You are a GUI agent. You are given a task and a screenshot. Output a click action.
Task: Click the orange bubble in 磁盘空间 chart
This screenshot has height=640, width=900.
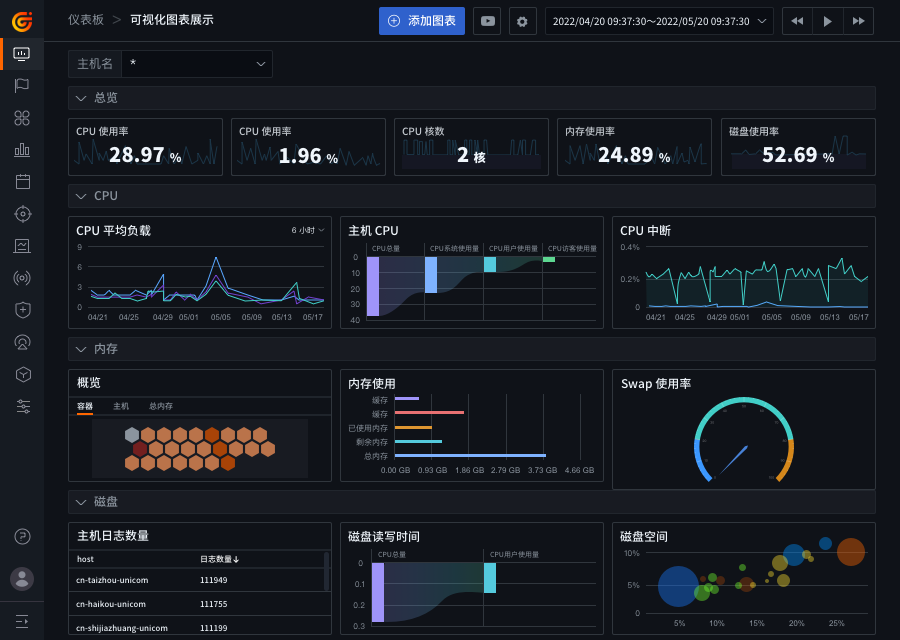[x=851, y=552]
